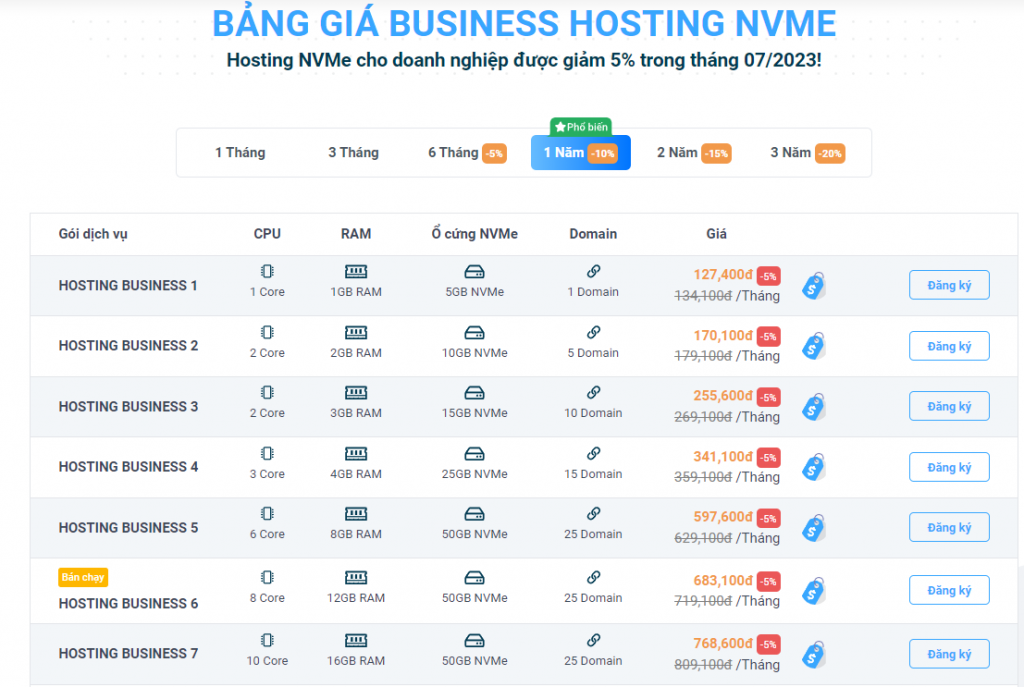1024x687 pixels.
Task: Click the Ổ cứng NVMe column header
Action: (x=475, y=234)
